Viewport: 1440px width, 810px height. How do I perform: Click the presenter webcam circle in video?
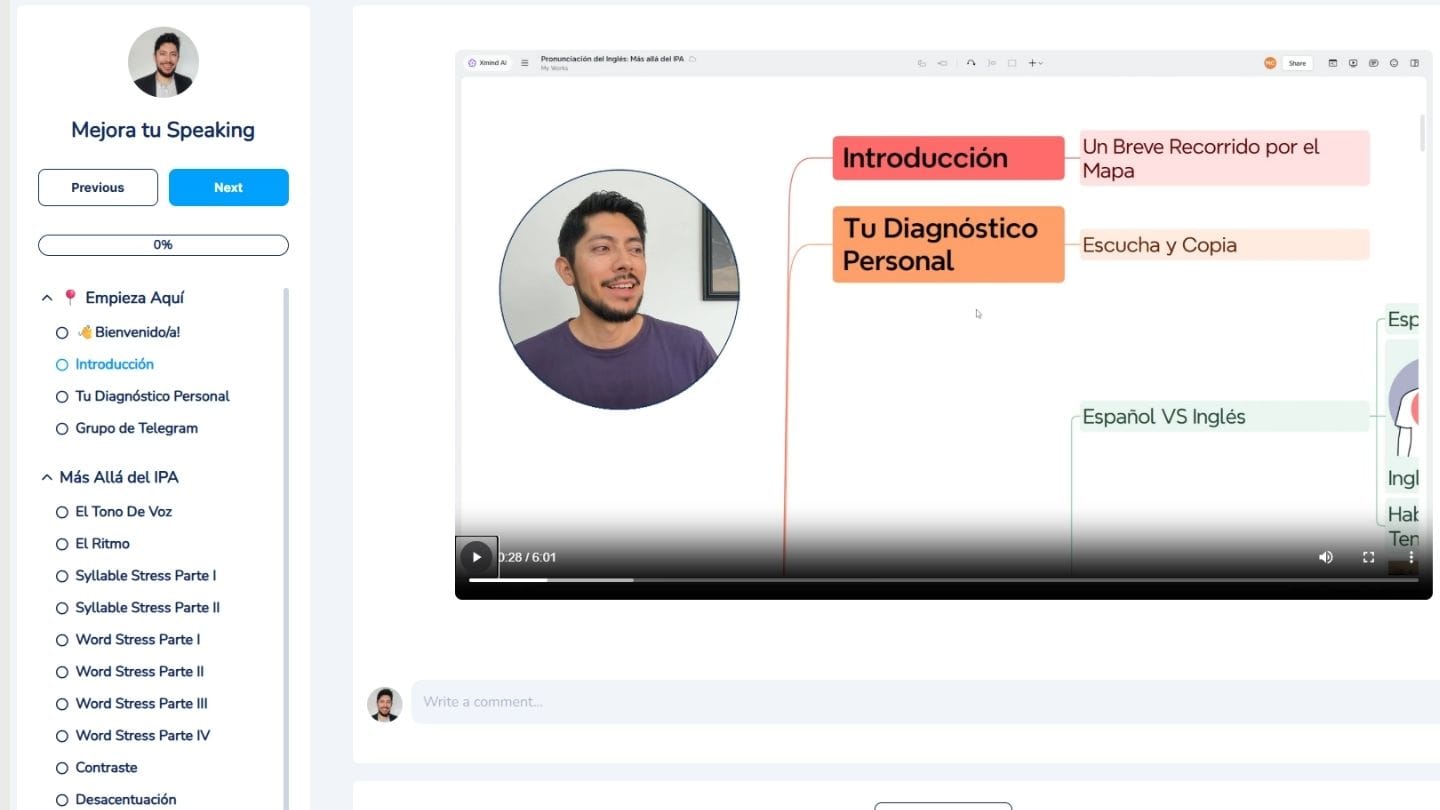(x=619, y=289)
